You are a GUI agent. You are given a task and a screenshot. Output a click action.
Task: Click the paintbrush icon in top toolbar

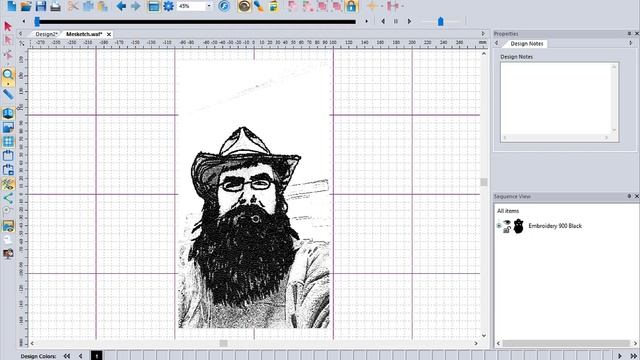(x=259, y=6)
